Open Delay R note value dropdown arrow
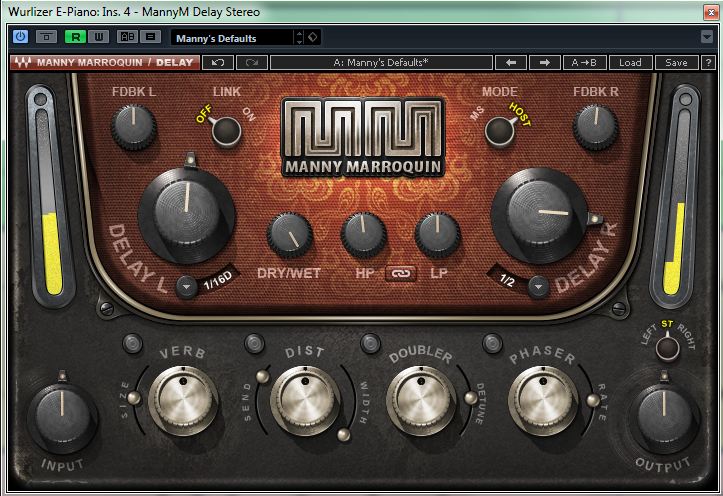Viewport: 723px width, 496px height. coord(538,287)
